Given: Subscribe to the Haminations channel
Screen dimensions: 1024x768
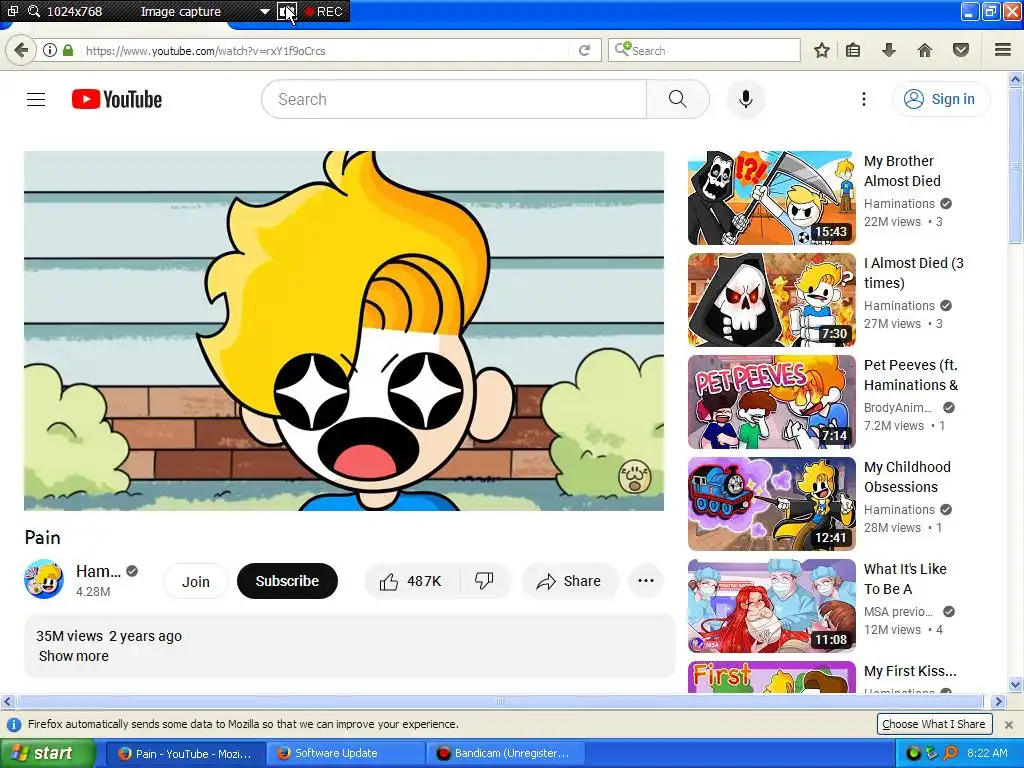Looking at the screenshot, I should (287, 581).
